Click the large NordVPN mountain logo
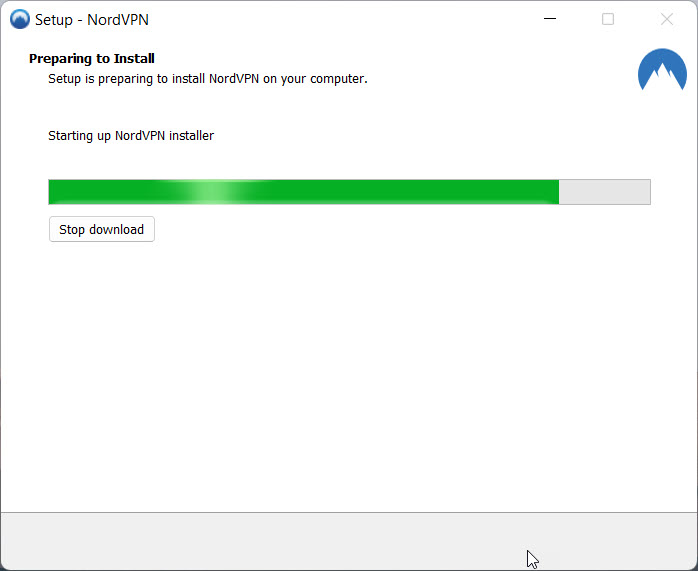 [x=662, y=69]
